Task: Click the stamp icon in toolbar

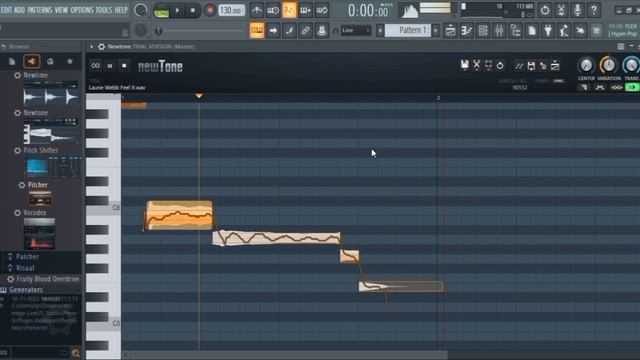Action: (x=322, y=30)
